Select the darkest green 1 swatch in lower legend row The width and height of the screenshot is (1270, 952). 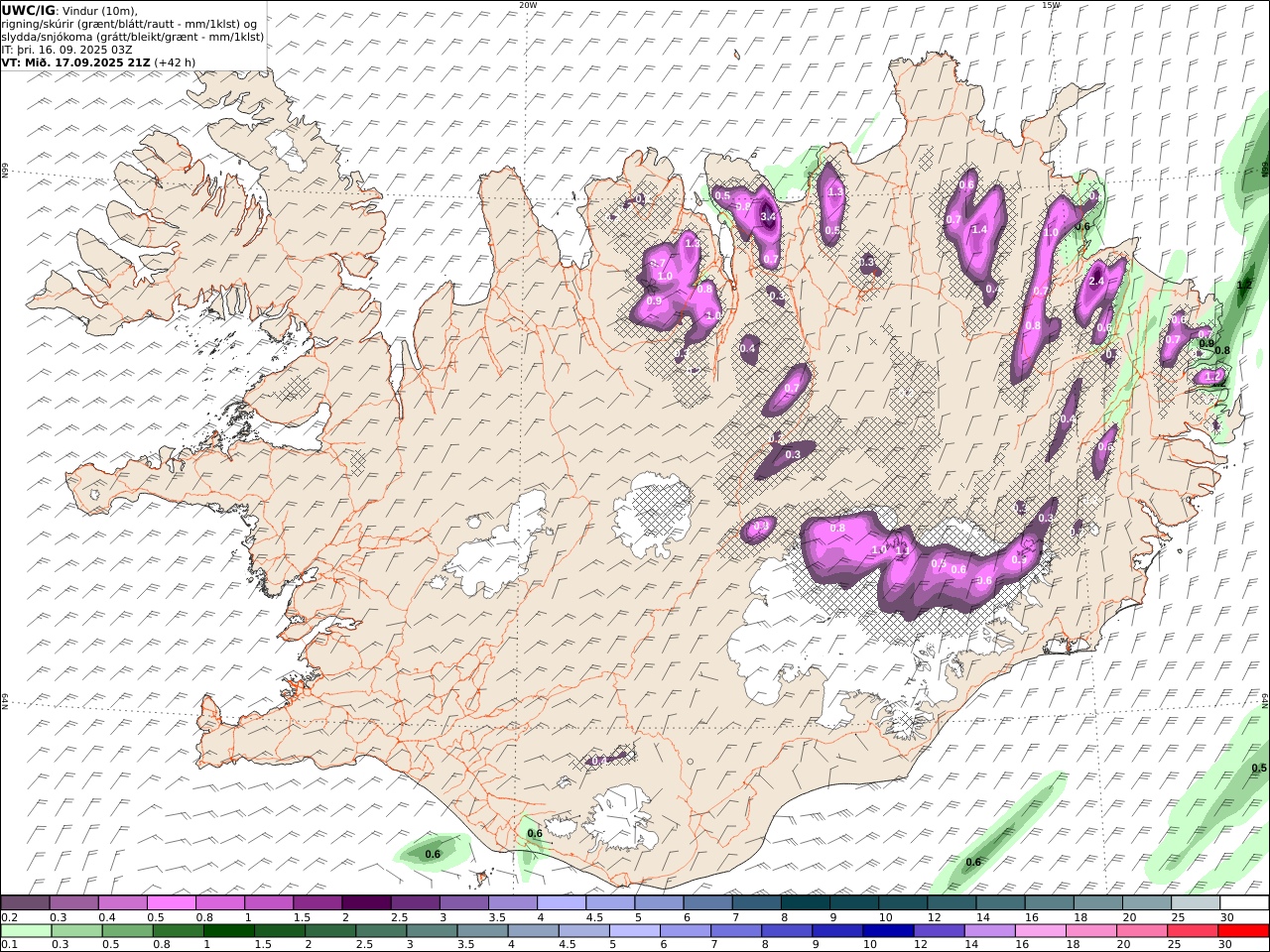(x=229, y=930)
